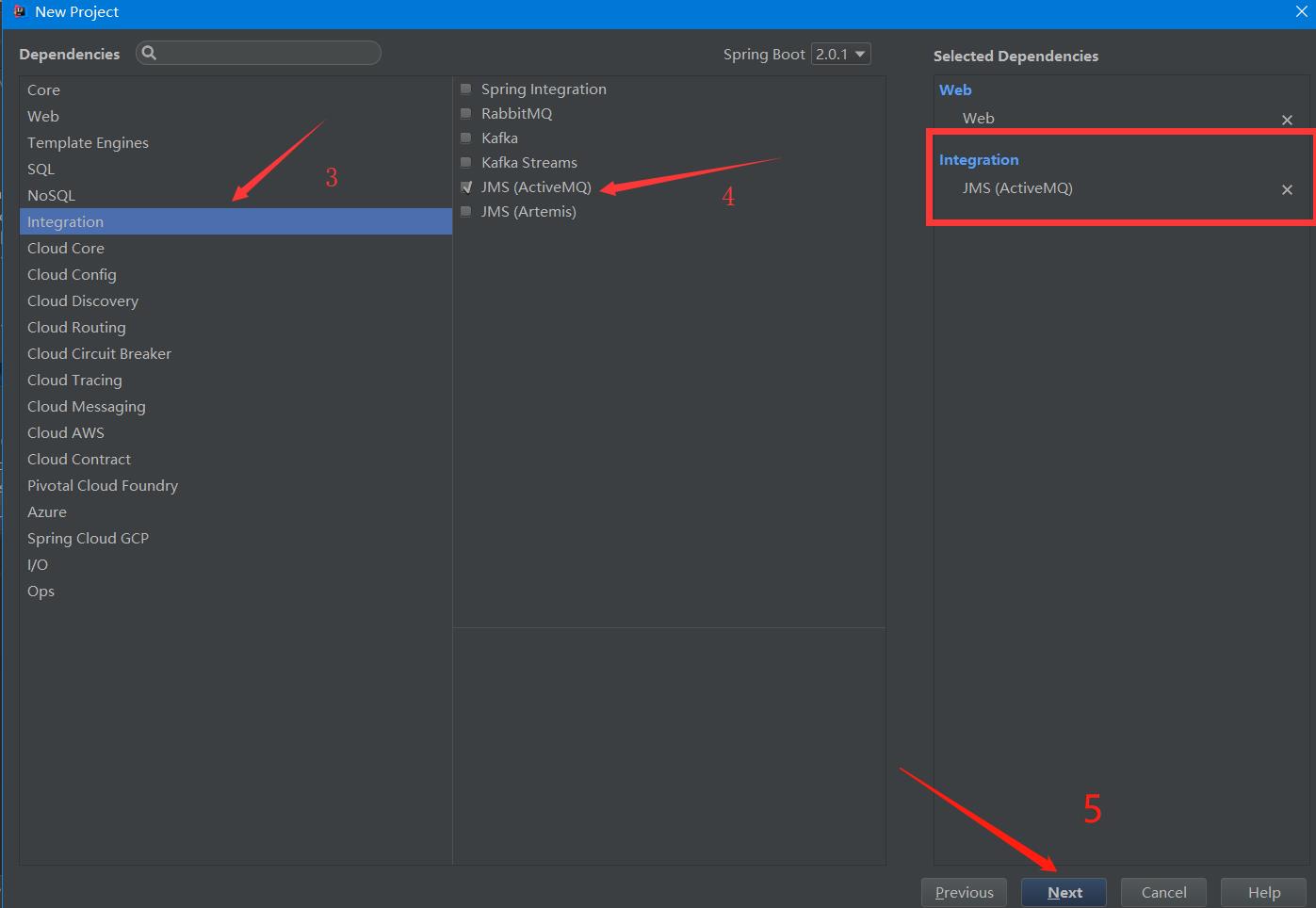Select JMS (ActiveMQ) in Selected Dependencies
The image size is (1316, 908).
point(1017,187)
